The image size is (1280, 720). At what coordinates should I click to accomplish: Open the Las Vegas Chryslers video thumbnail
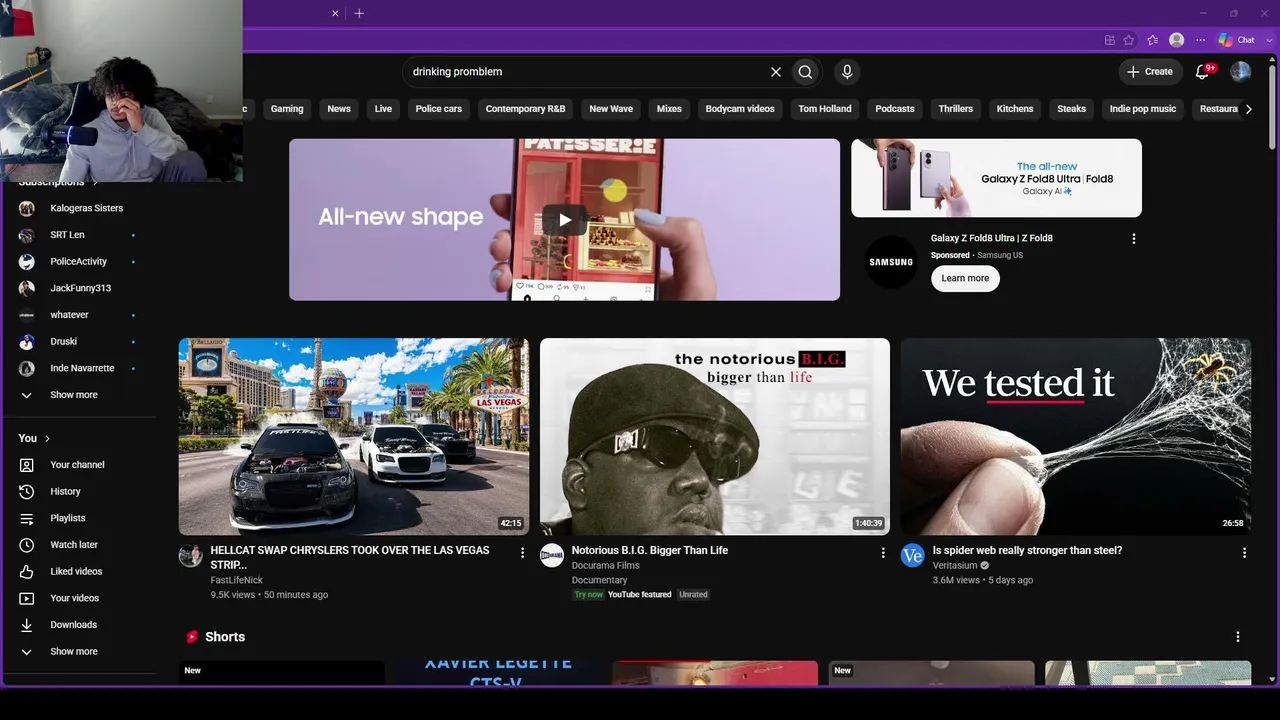(x=354, y=437)
